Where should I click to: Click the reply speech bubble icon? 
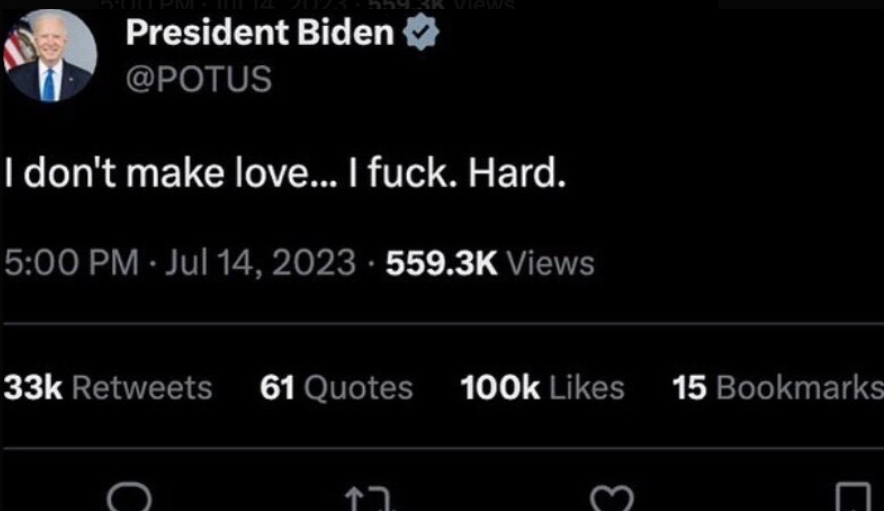[x=129, y=497]
